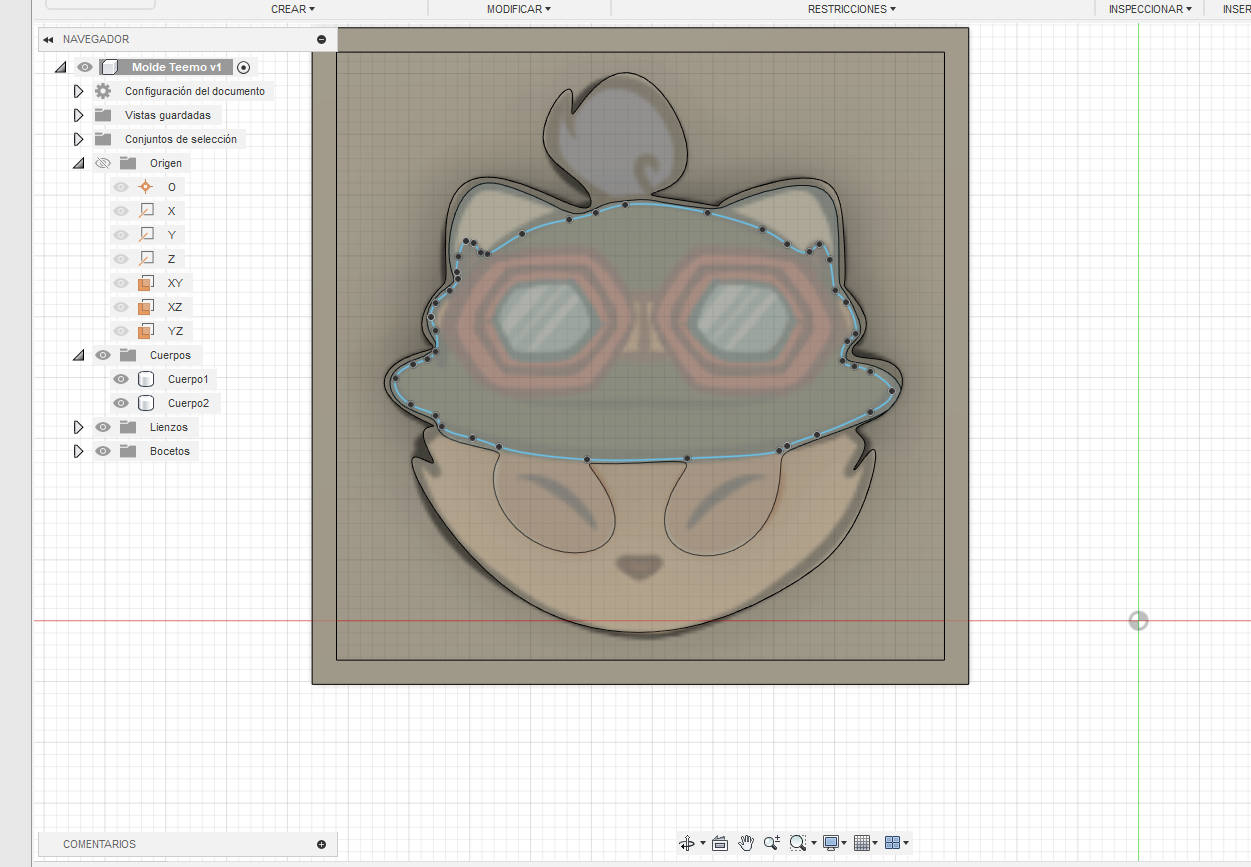This screenshot has width=1251, height=867.
Task: Click the folder icon of Conjuntos de selección
Action: coord(103,139)
